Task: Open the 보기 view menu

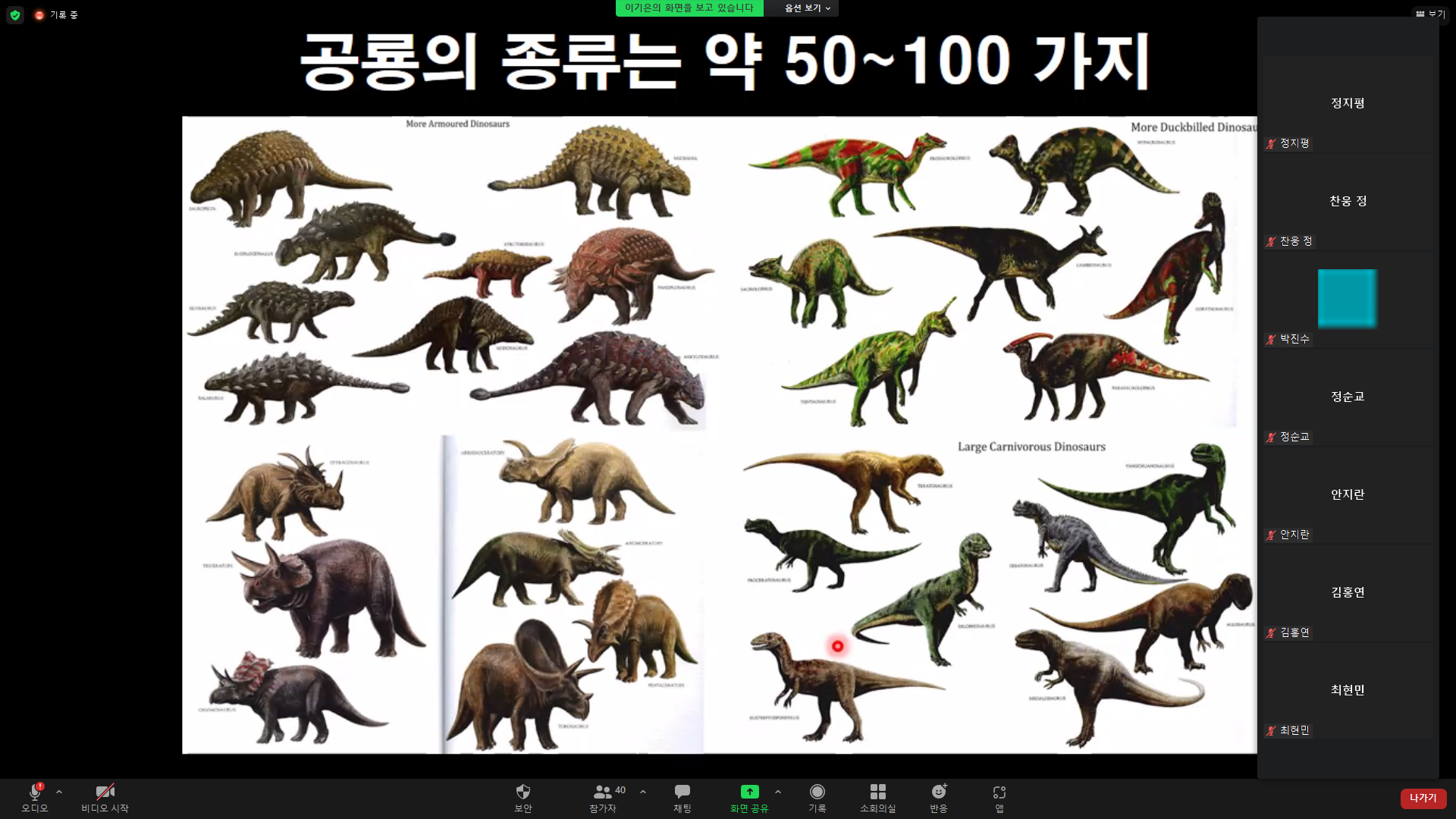Action: point(1433,14)
